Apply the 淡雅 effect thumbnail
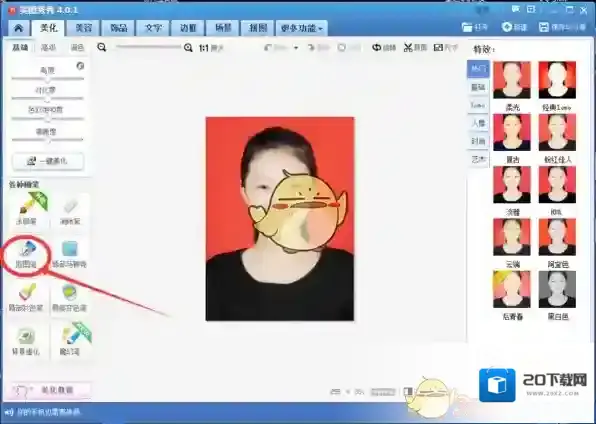 point(512,184)
